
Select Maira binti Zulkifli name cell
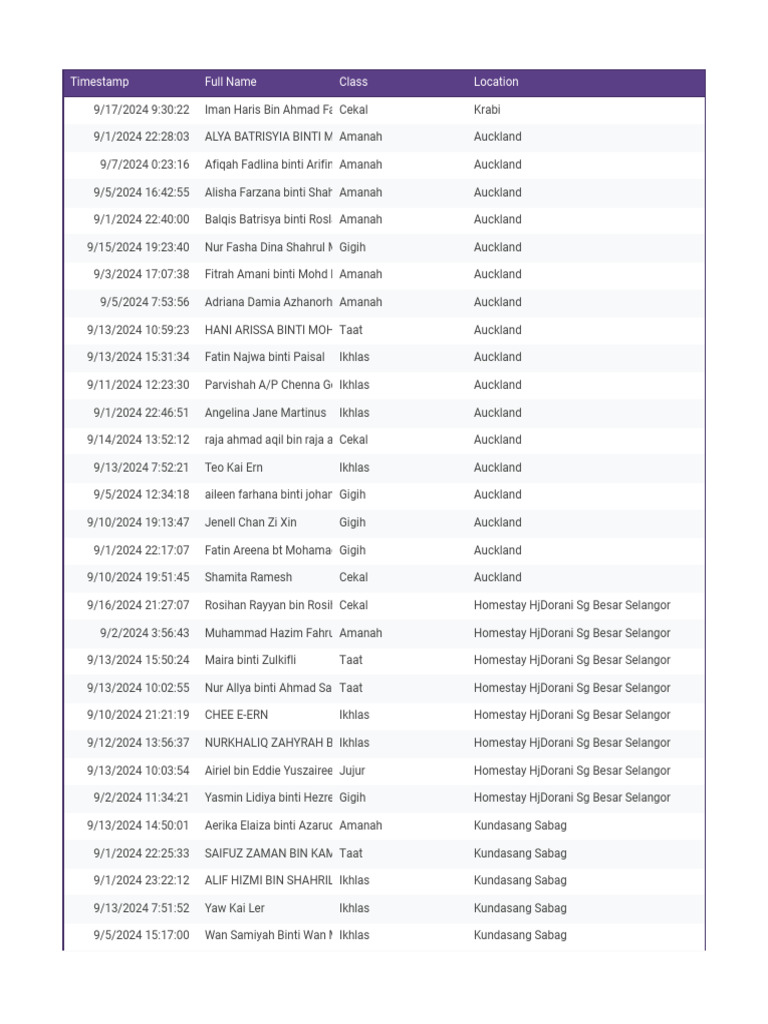click(x=250, y=660)
